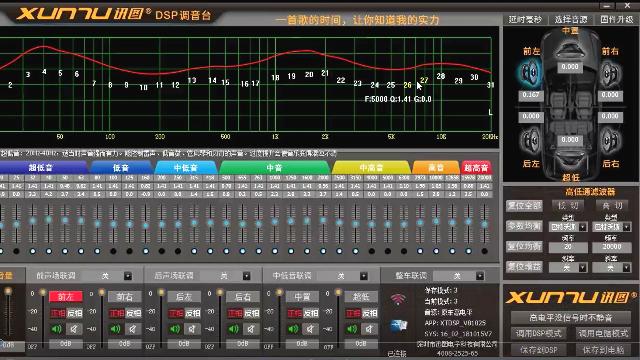Click the 保存到DSP save button
The image size is (640, 360).
pyautogui.click(x=539, y=350)
